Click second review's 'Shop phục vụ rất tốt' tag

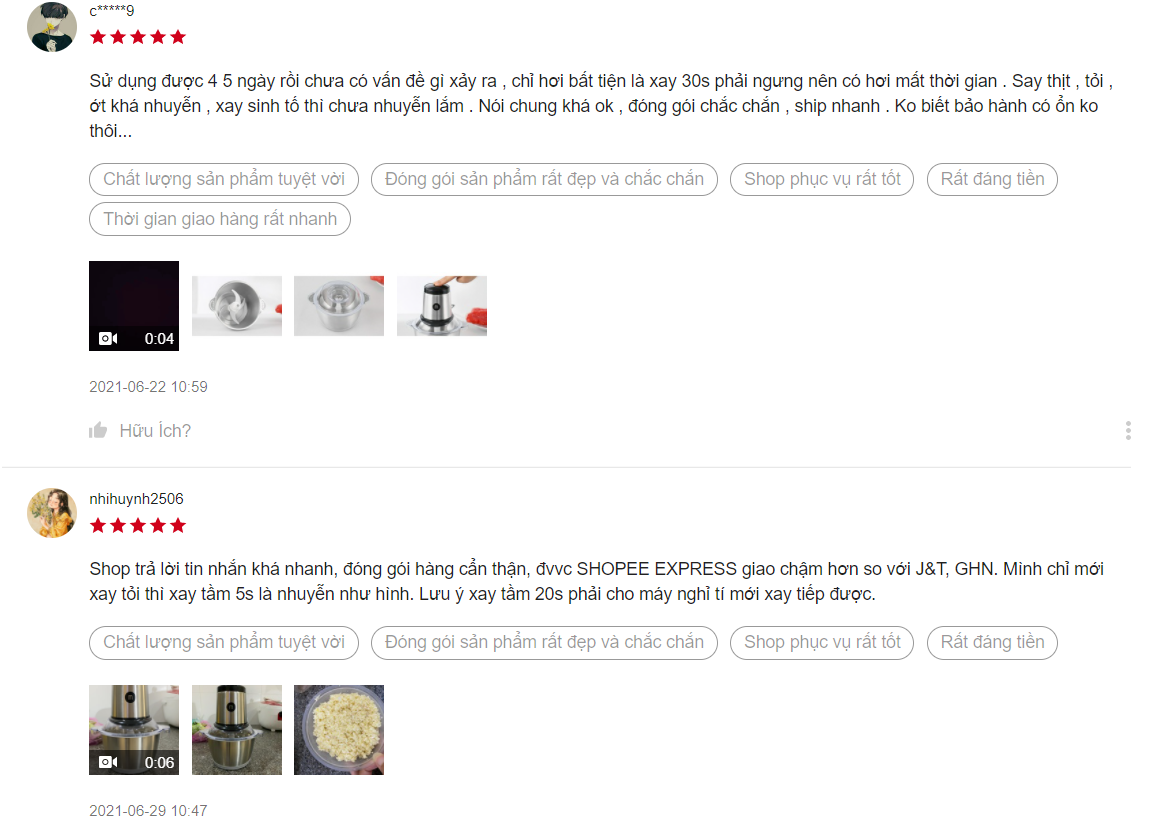(821, 642)
